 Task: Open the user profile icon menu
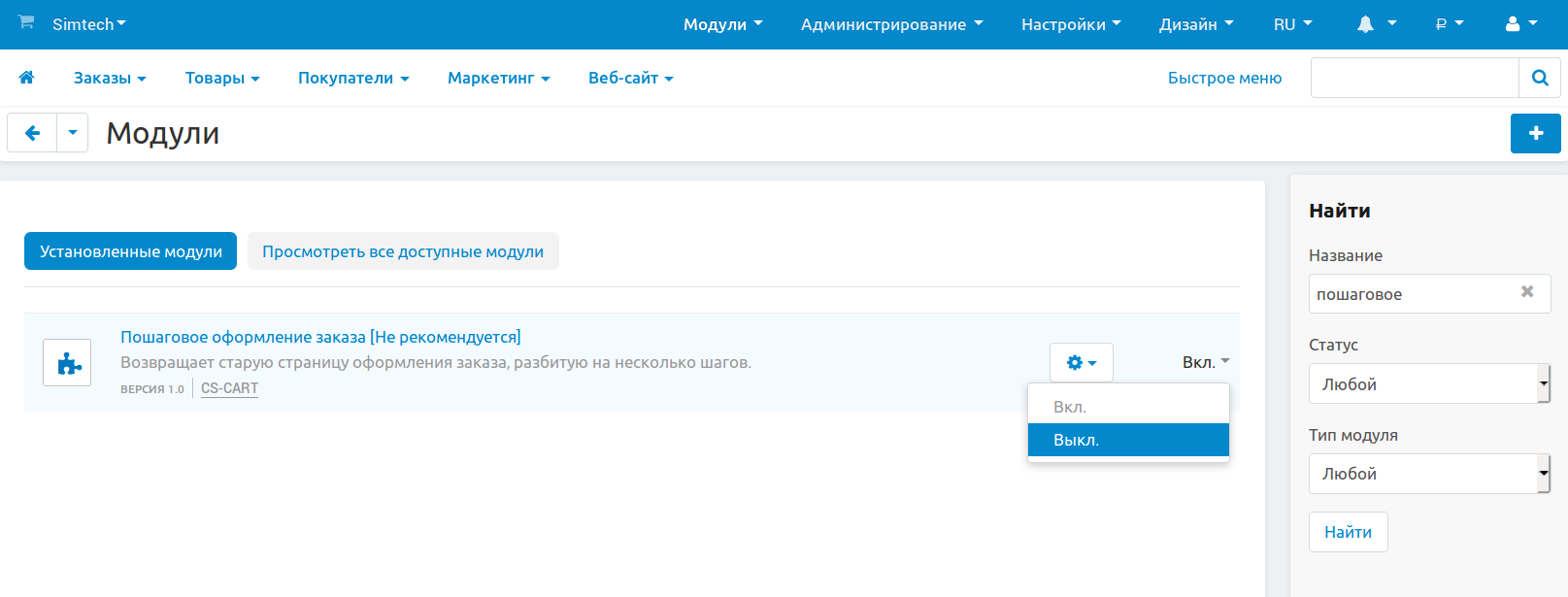point(1520,24)
